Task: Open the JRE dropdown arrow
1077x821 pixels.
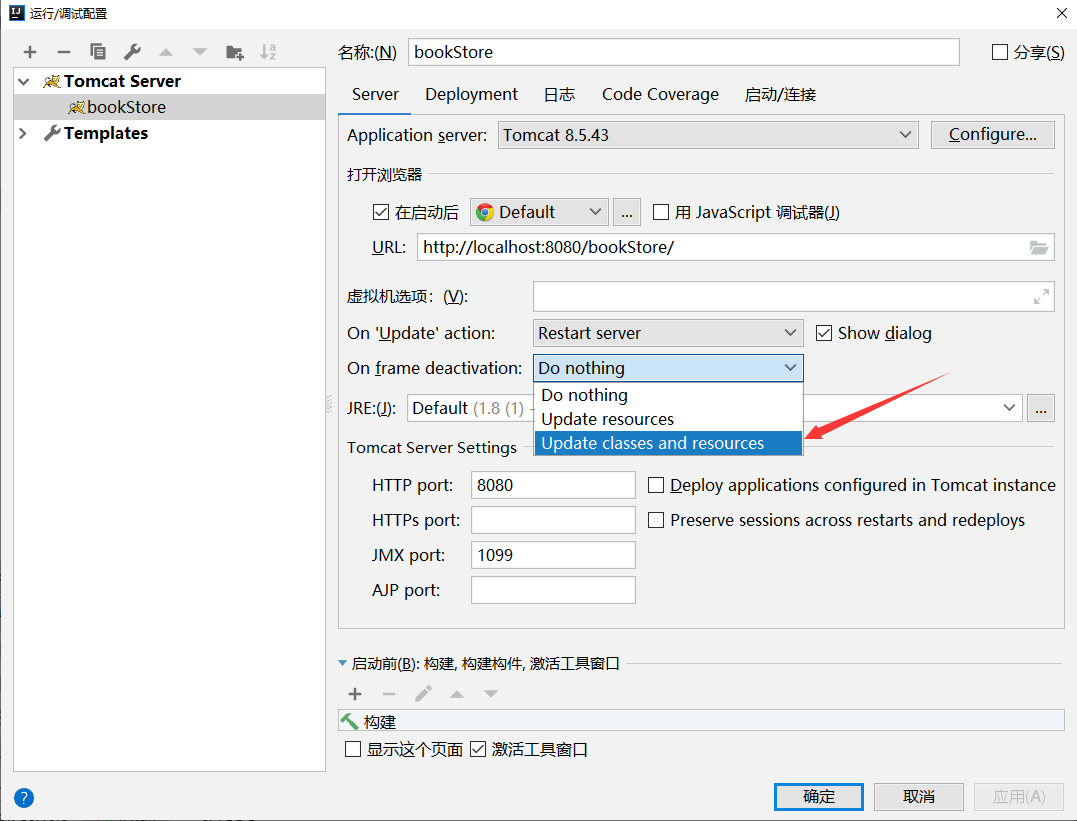Action: (x=1009, y=408)
